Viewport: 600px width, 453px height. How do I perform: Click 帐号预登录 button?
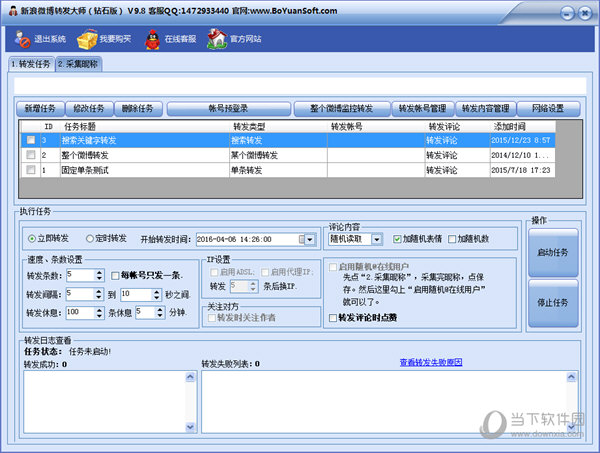tap(228, 109)
